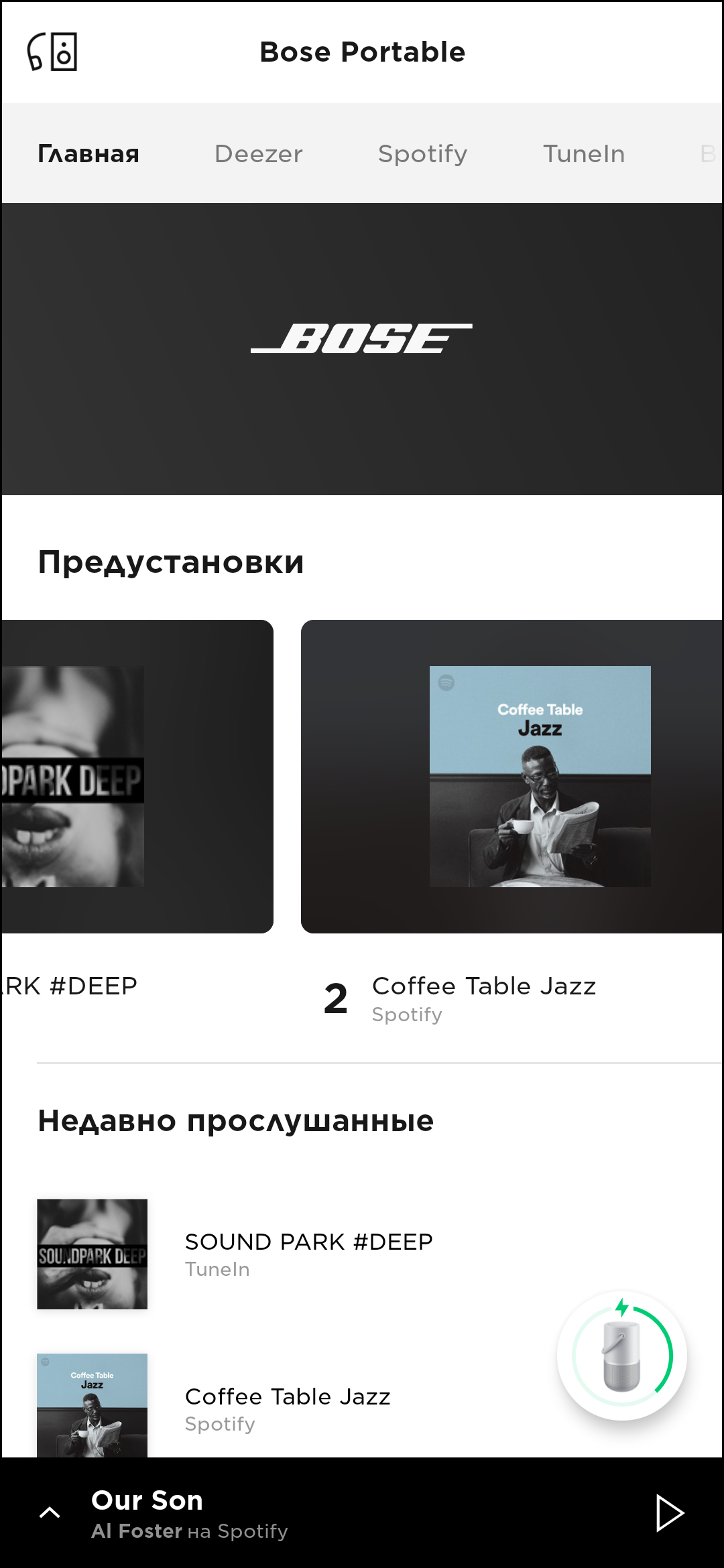Tap the Предустановки section heading
The image size is (724, 1568).
[x=171, y=562]
